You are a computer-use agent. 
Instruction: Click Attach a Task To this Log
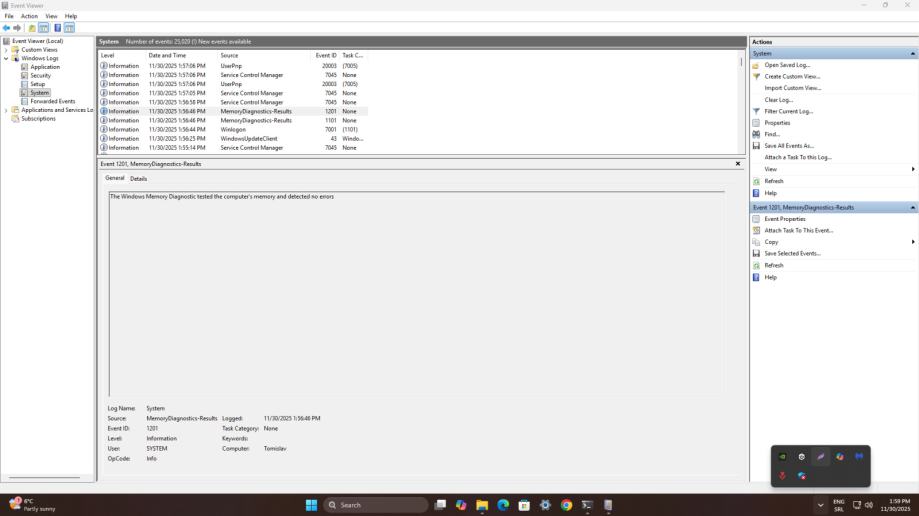[x=798, y=157]
